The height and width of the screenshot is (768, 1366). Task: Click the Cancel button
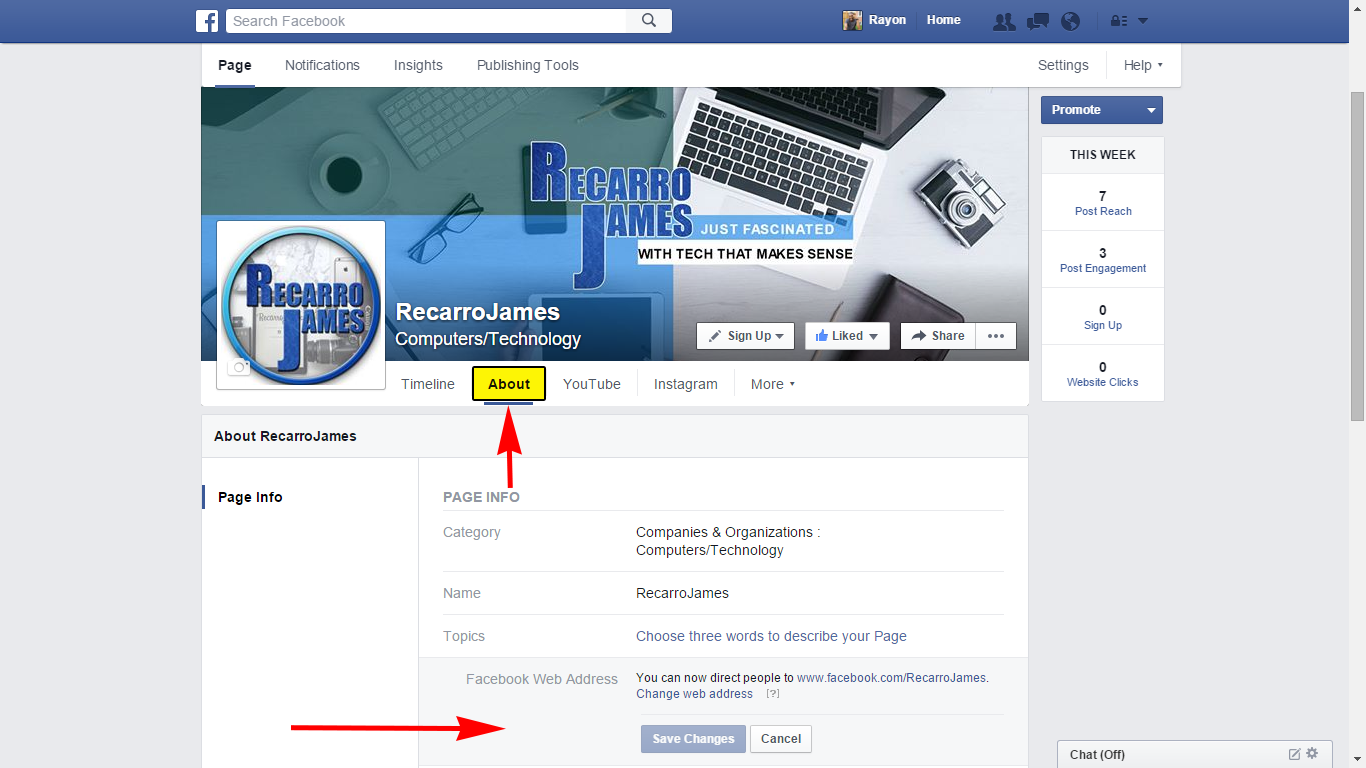(781, 739)
